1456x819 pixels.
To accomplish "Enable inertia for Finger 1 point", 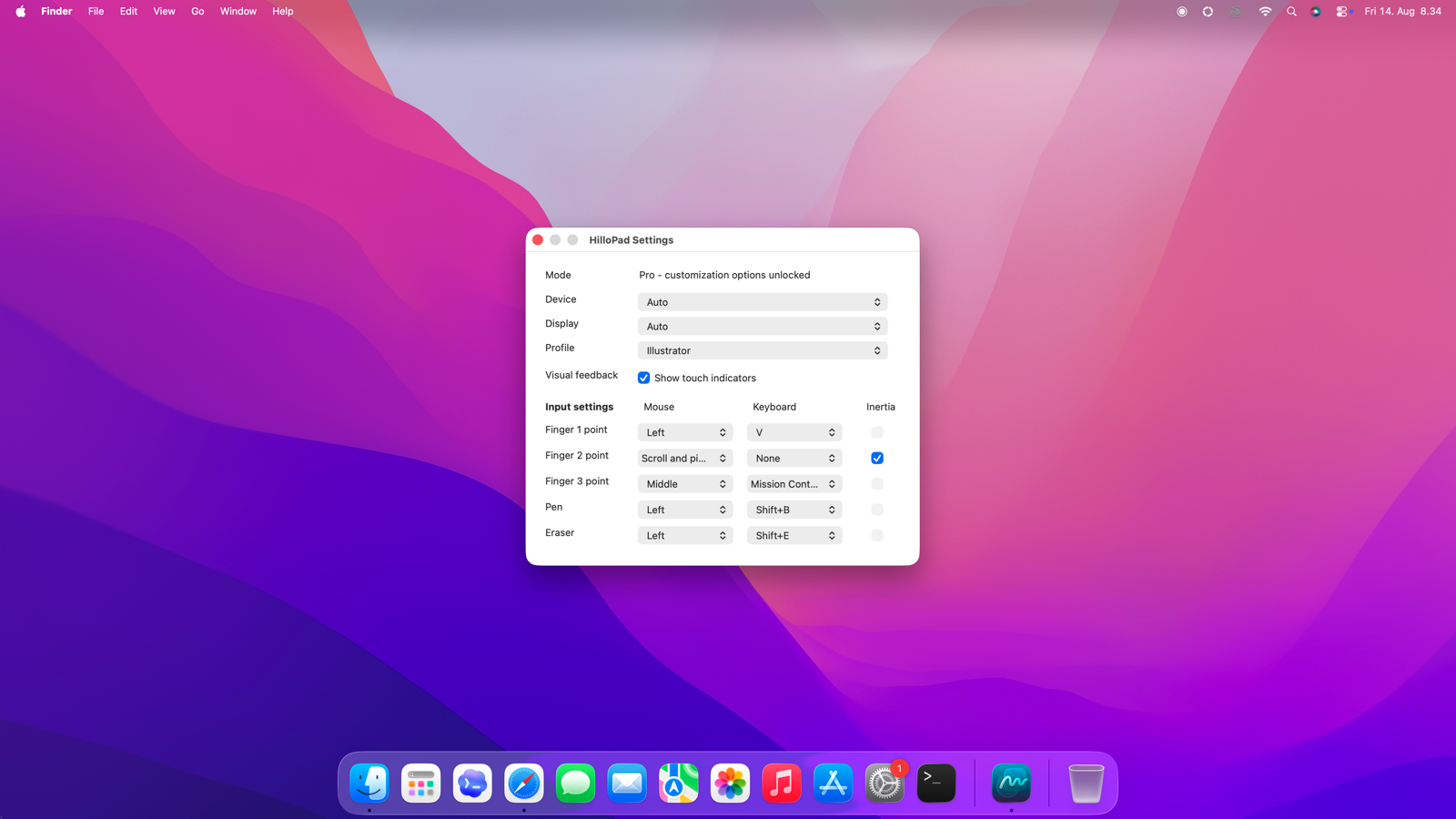I will pyautogui.click(x=877, y=432).
